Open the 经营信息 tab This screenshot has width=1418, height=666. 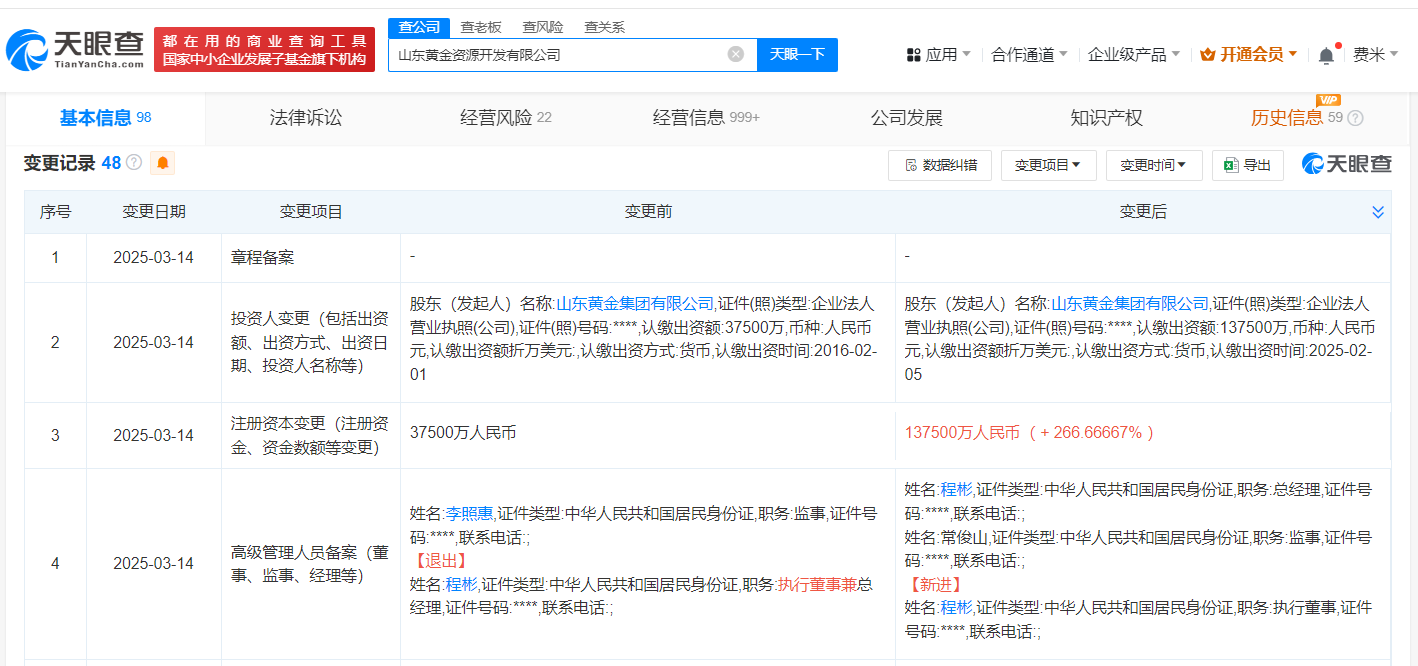[706, 118]
